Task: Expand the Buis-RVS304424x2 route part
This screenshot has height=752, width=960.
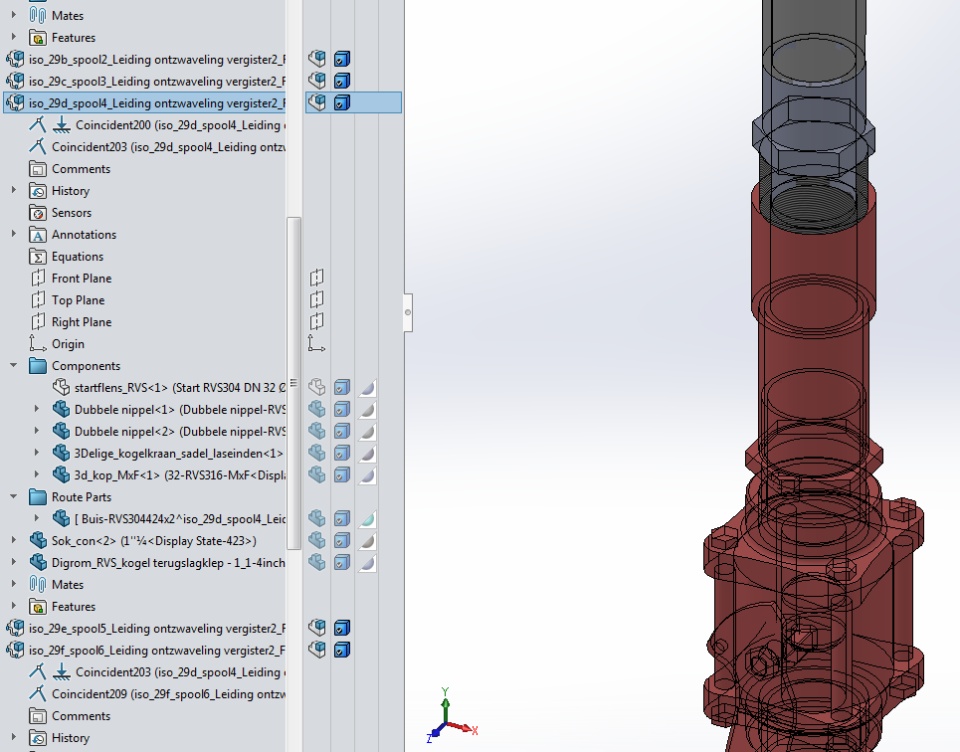Action: 37,519
